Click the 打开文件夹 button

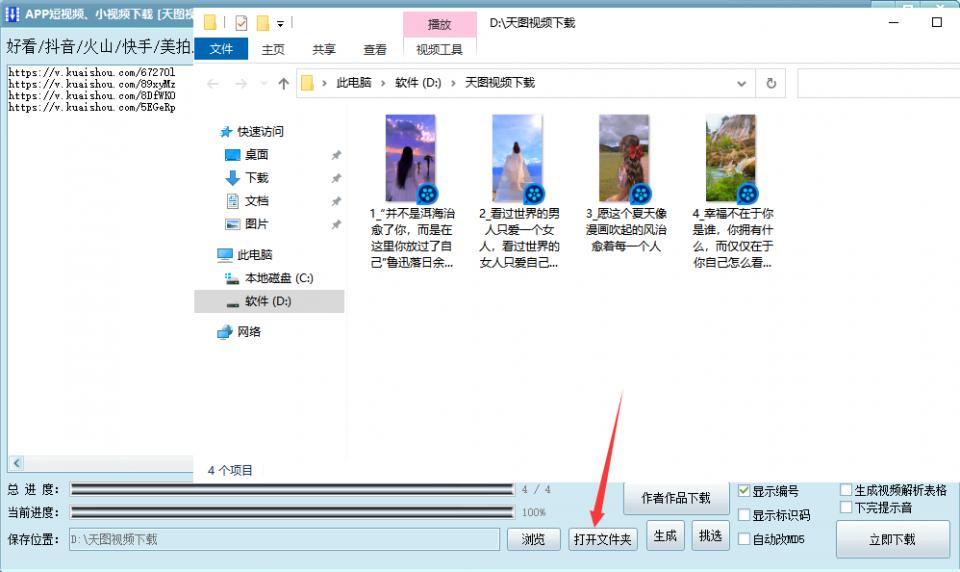(x=602, y=540)
